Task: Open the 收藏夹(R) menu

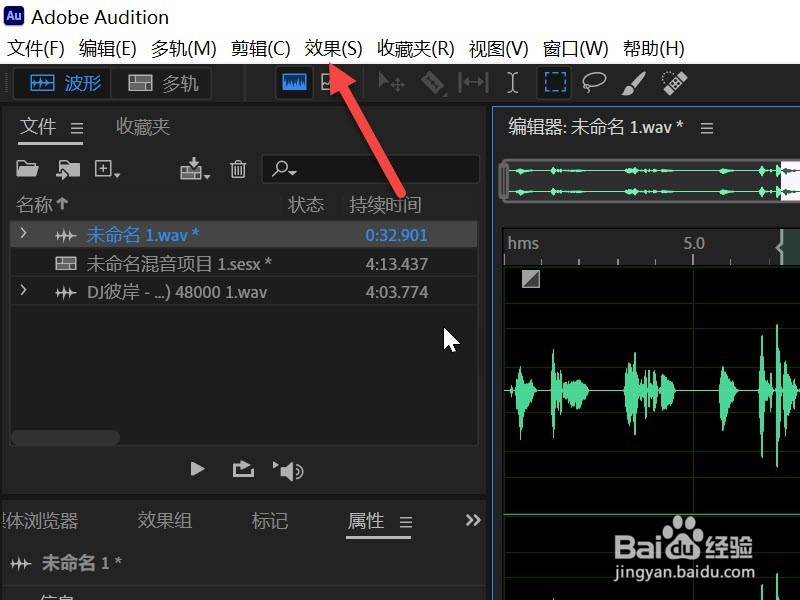Action: 416,48
